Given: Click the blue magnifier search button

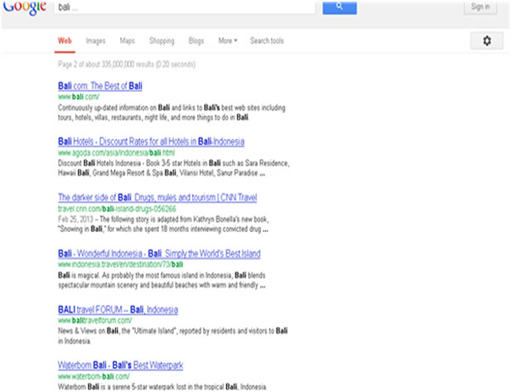Looking at the screenshot, I should click(x=339, y=7).
